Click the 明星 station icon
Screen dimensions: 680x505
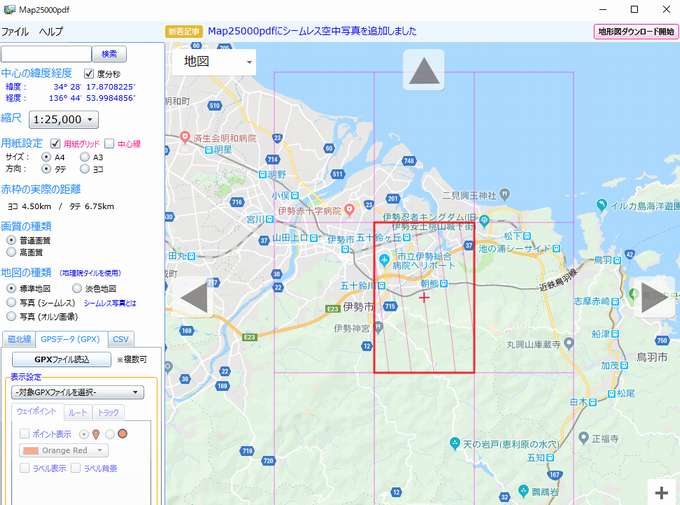click(x=209, y=150)
